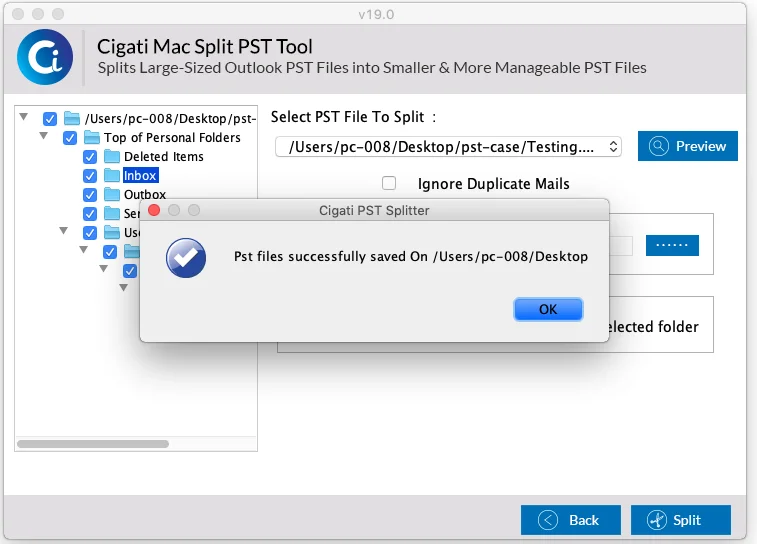The width and height of the screenshot is (757, 544).
Task: Click the folder tree horizontal scrollbar
Action: point(93,444)
